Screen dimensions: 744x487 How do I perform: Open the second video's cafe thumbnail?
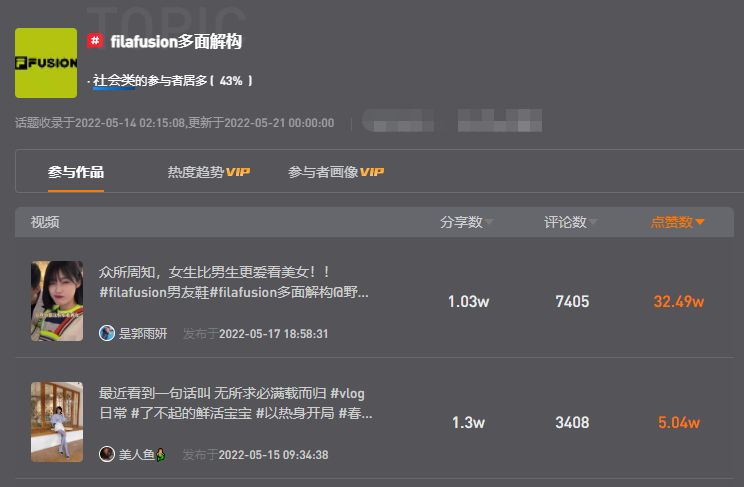click(57, 422)
